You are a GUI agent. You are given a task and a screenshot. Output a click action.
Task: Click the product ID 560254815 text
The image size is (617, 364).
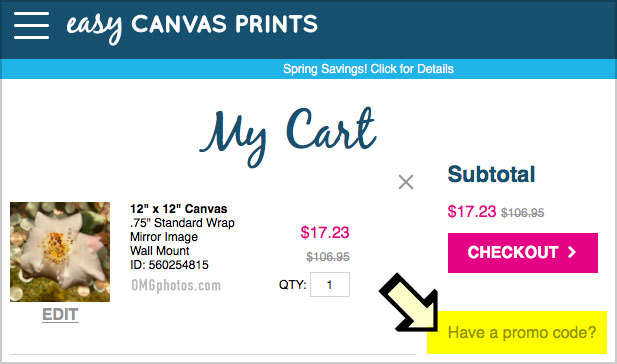click(169, 265)
